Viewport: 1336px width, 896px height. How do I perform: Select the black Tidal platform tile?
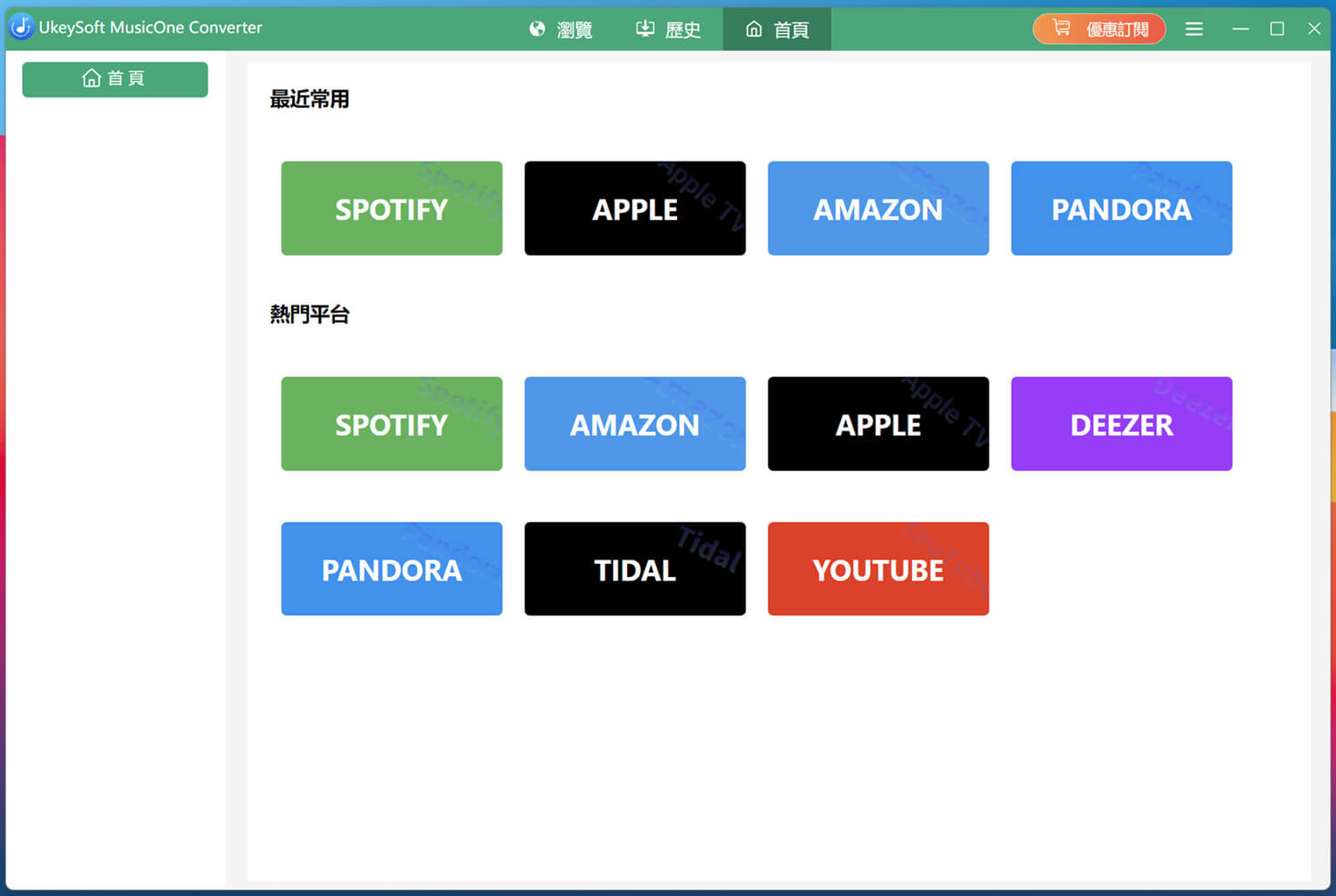pyautogui.click(x=634, y=569)
